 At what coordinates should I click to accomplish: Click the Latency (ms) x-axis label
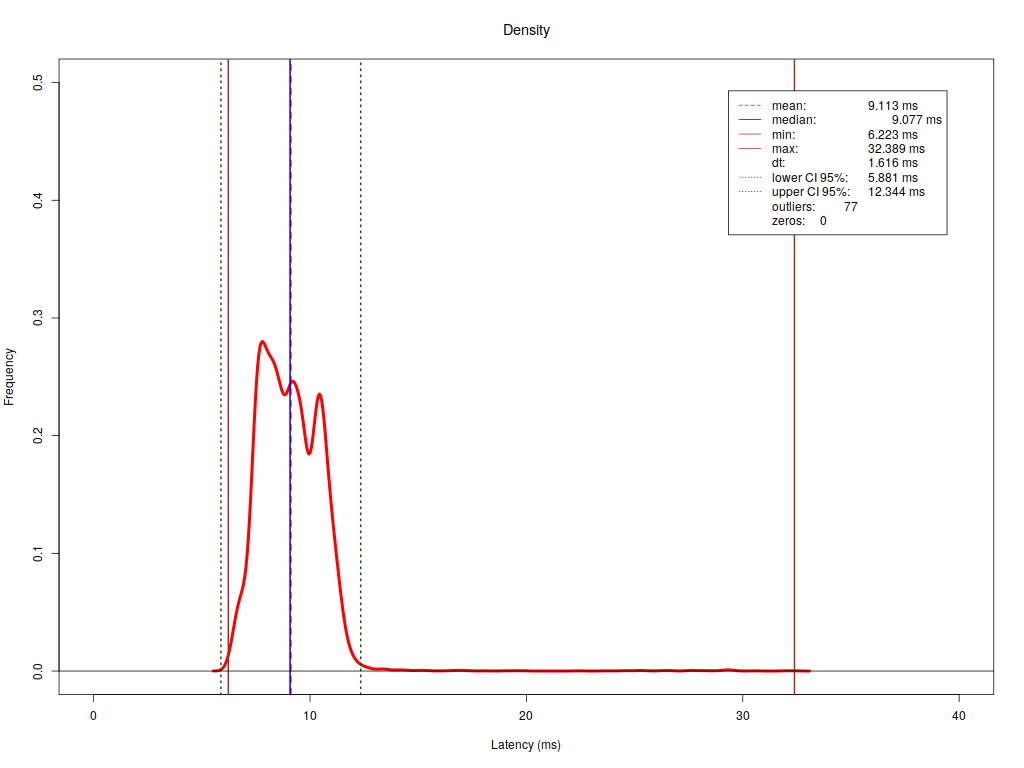pos(526,746)
